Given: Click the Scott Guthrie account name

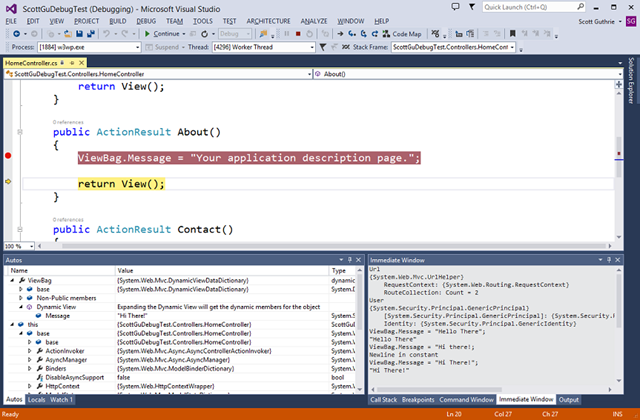Looking at the screenshot, I should (x=596, y=22).
